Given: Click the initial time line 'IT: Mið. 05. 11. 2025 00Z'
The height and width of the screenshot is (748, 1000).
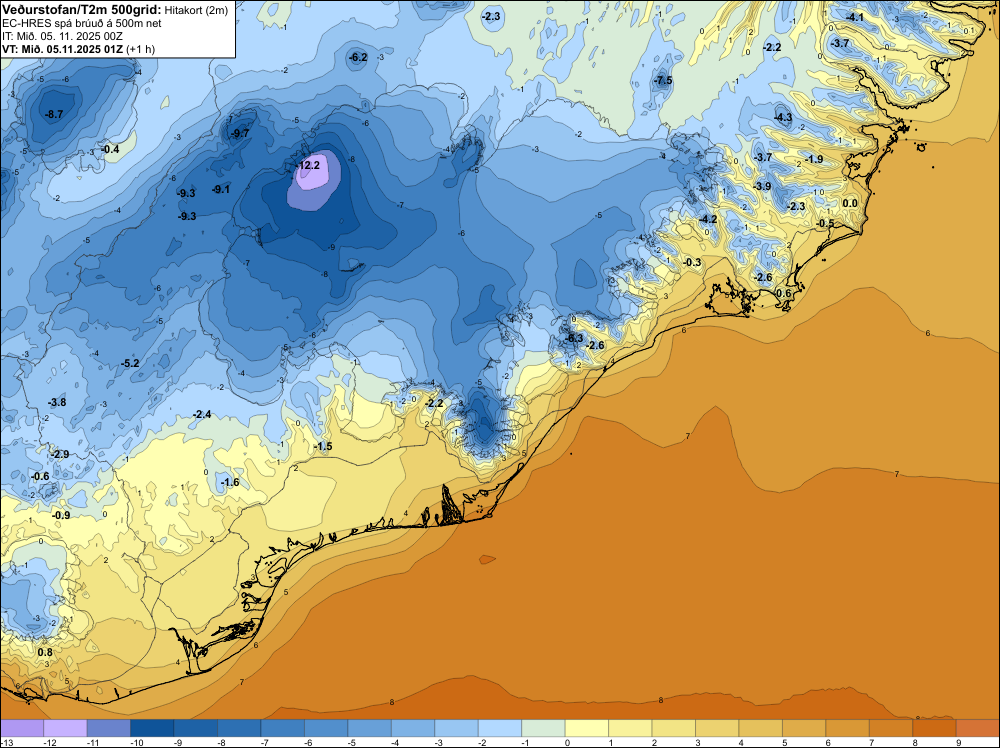Looking at the screenshot, I should (62, 36).
